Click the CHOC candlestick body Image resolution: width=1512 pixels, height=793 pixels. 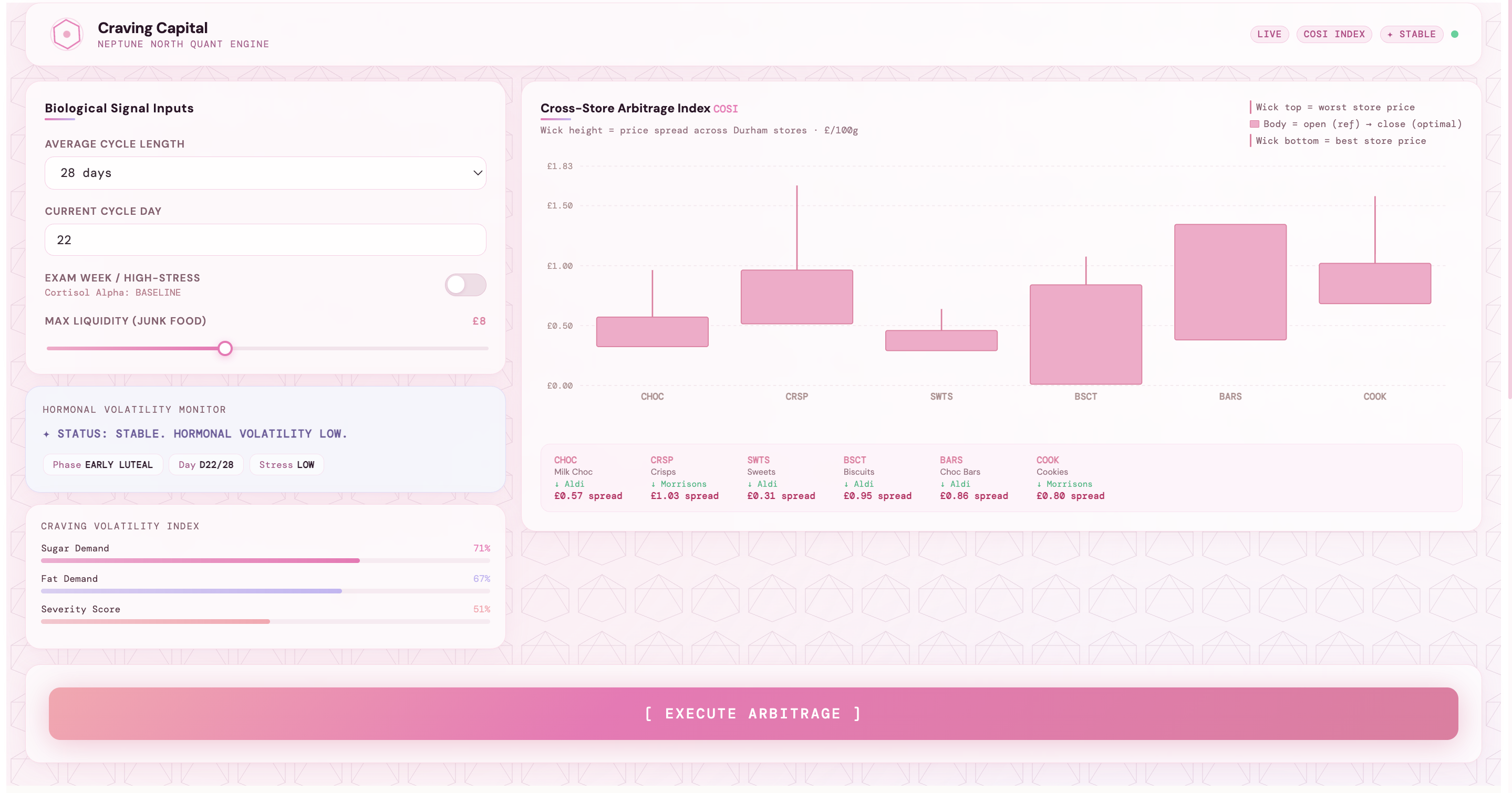coord(652,332)
